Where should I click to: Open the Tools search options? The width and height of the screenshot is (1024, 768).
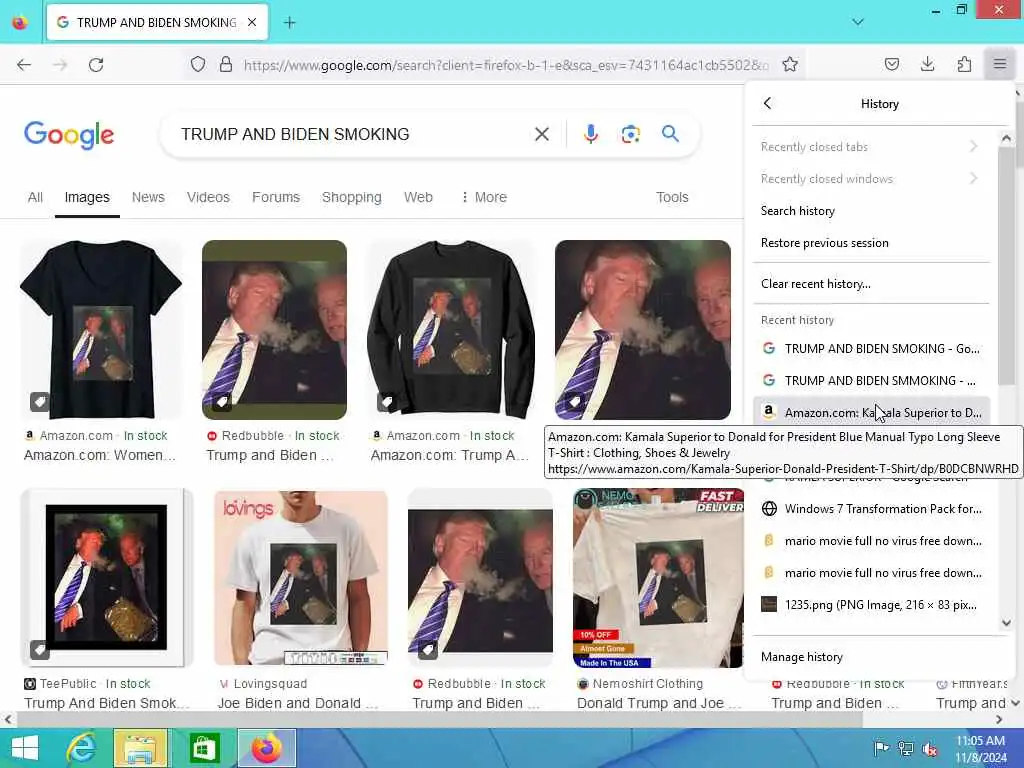[x=672, y=197]
